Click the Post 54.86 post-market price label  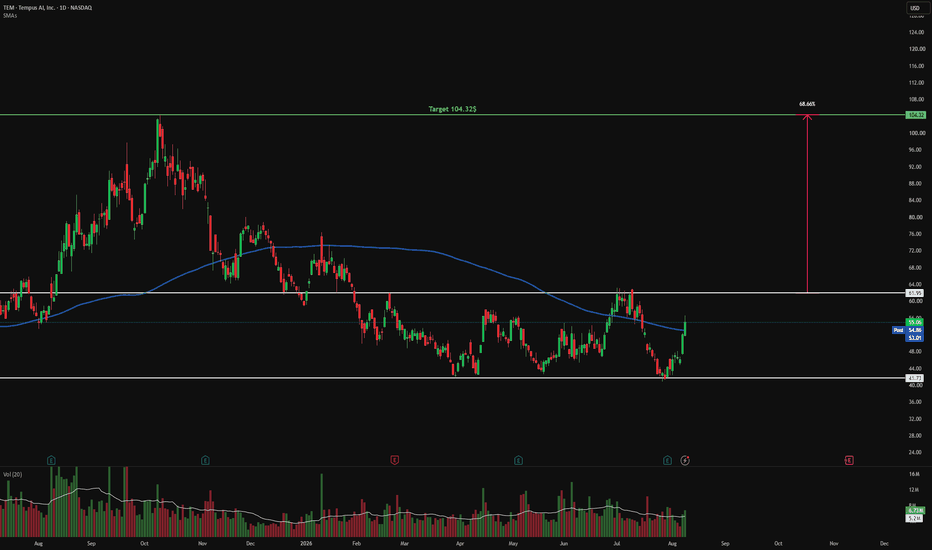[x=908, y=330]
